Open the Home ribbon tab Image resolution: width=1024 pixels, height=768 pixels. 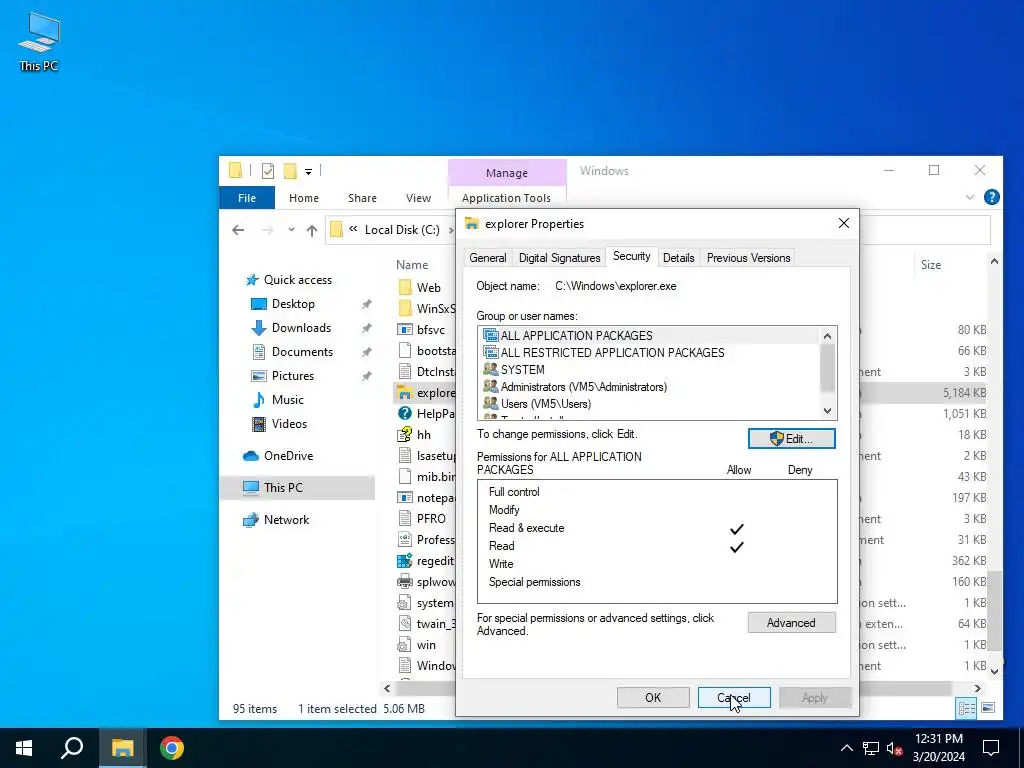(304, 198)
